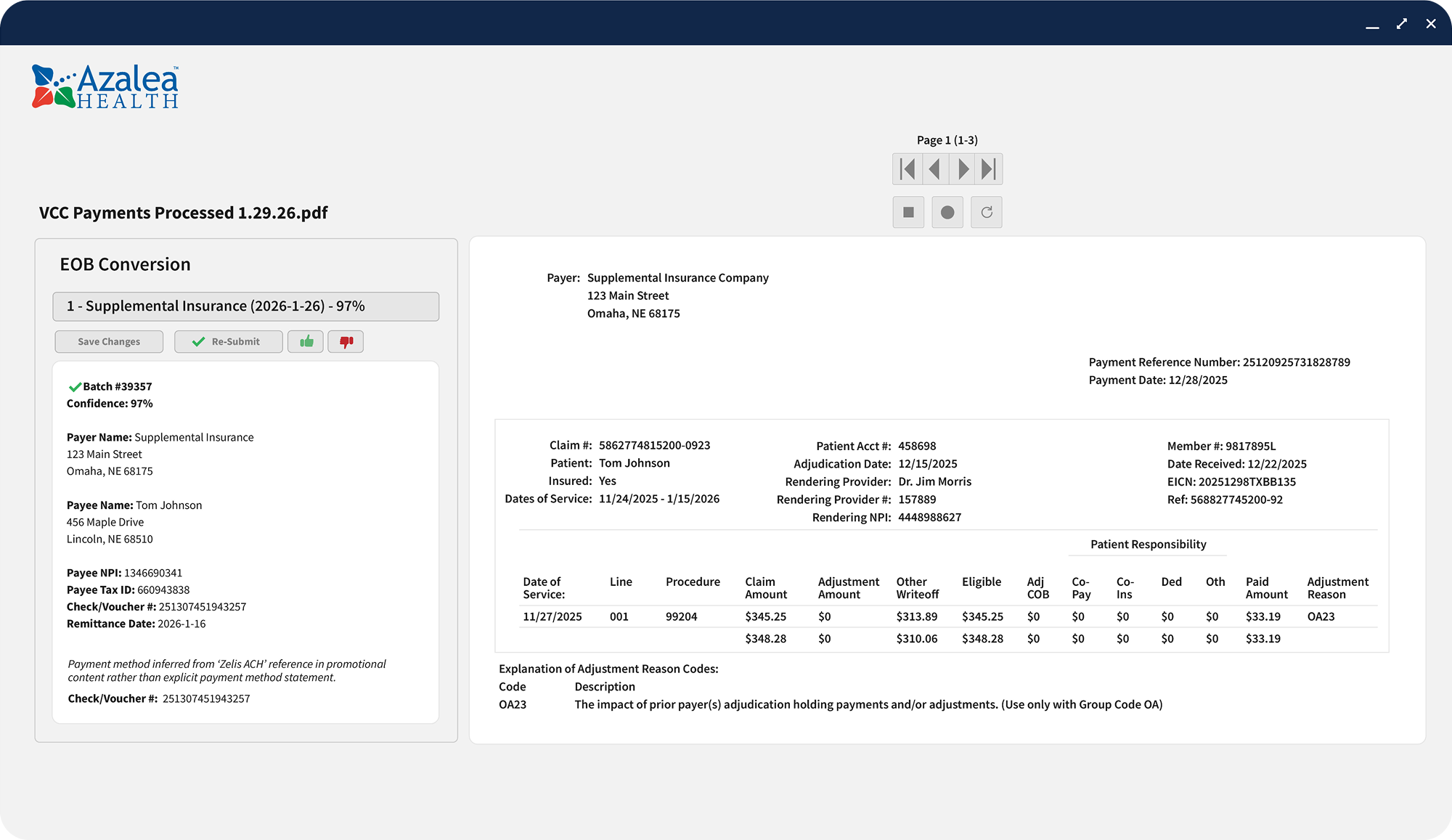1452x840 pixels.
Task: Click the Page 1 (1-3) label
Action: (x=947, y=140)
